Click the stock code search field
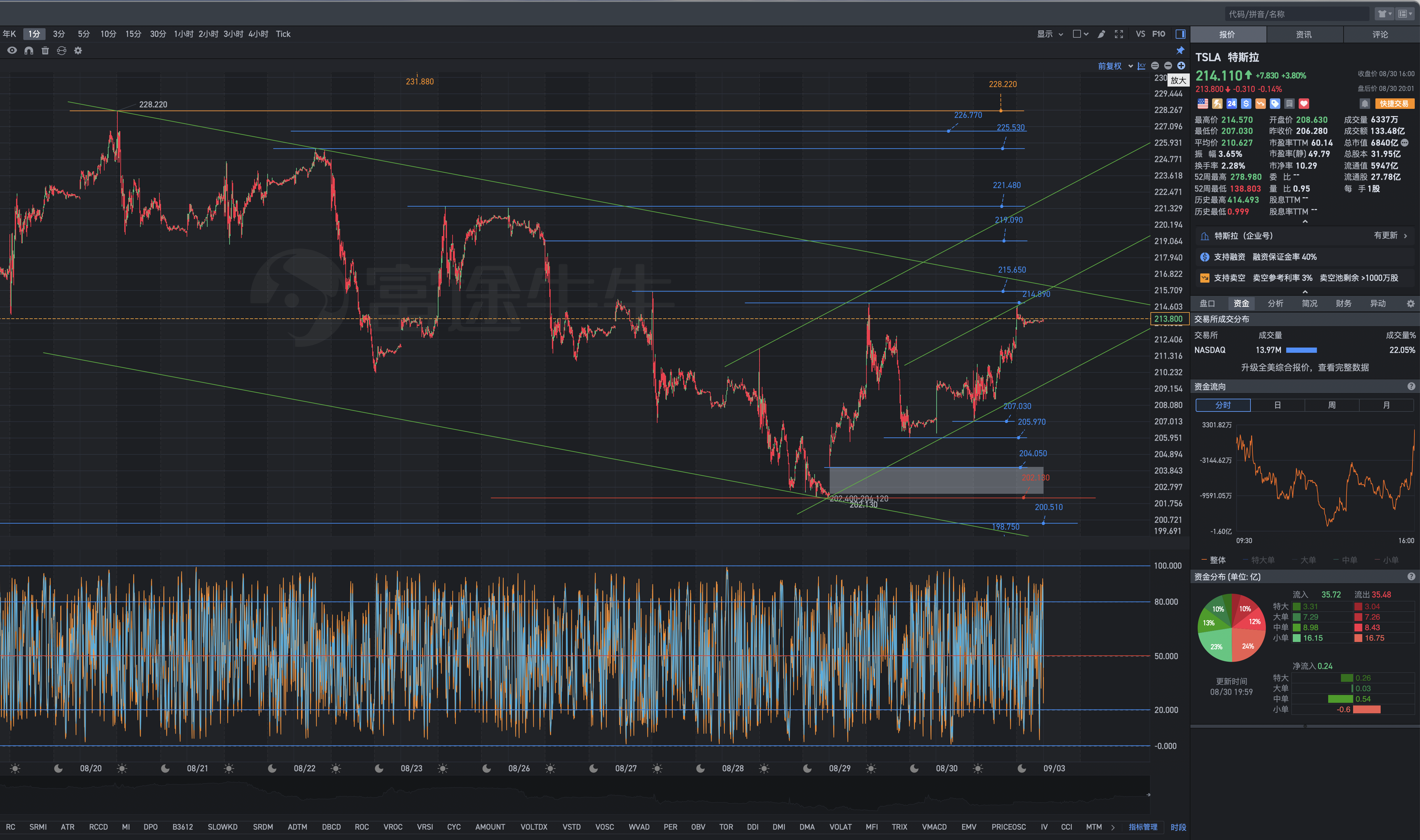Screen dimensions: 1420x840 point(1297,13)
